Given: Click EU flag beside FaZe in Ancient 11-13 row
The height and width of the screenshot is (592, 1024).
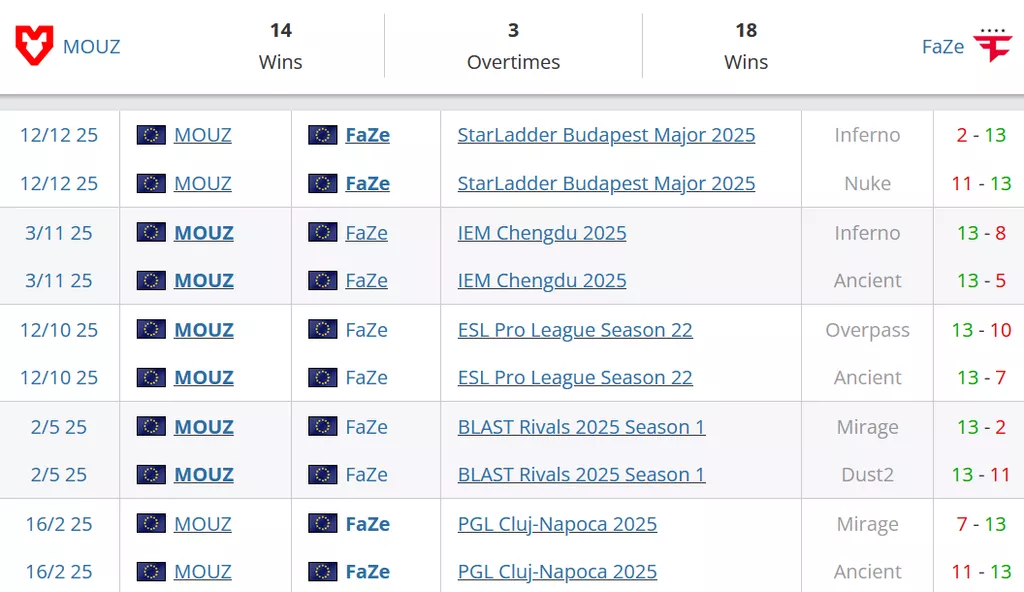Looking at the screenshot, I should (322, 572).
